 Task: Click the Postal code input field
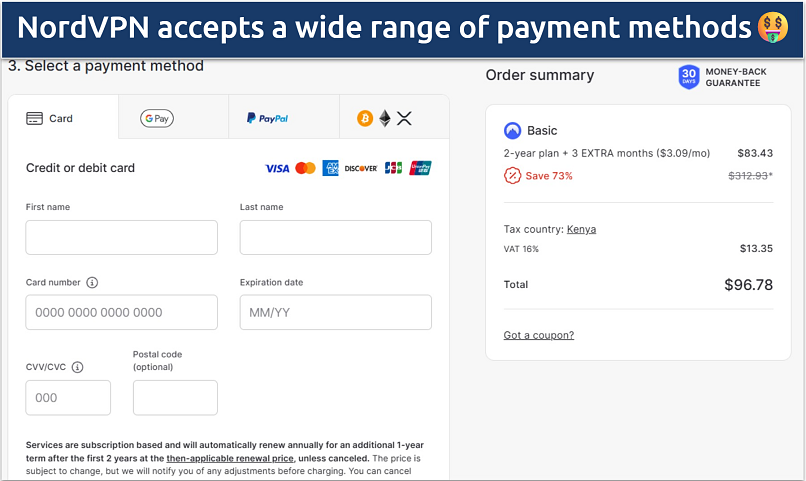coord(175,398)
